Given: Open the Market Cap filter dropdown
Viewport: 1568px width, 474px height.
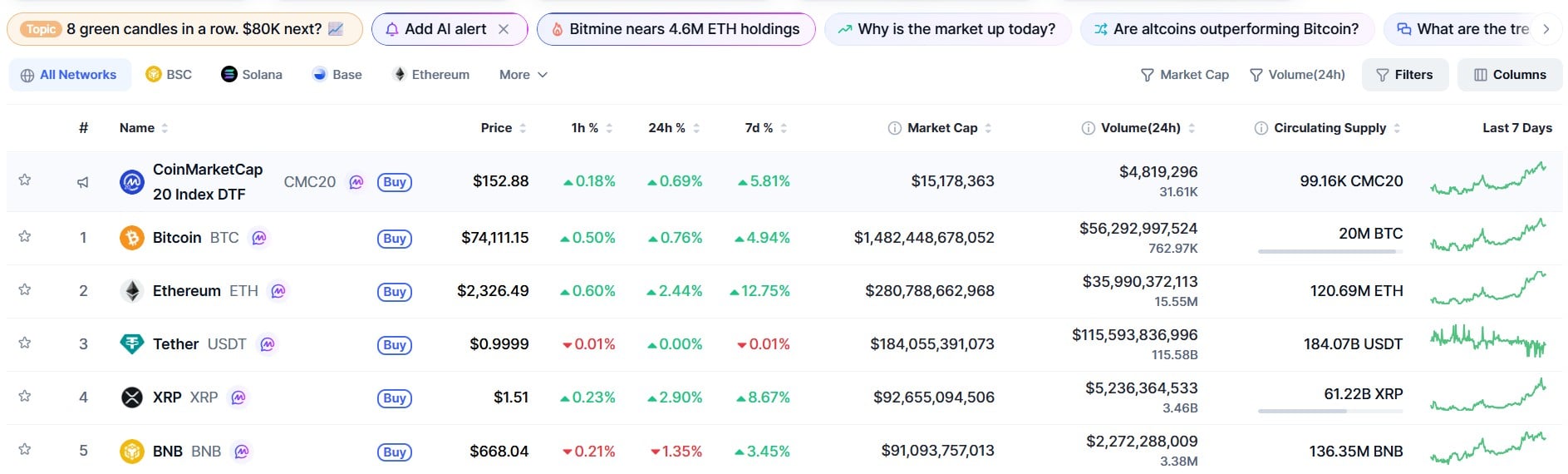Looking at the screenshot, I should pyautogui.click(x=1184, y=75).
